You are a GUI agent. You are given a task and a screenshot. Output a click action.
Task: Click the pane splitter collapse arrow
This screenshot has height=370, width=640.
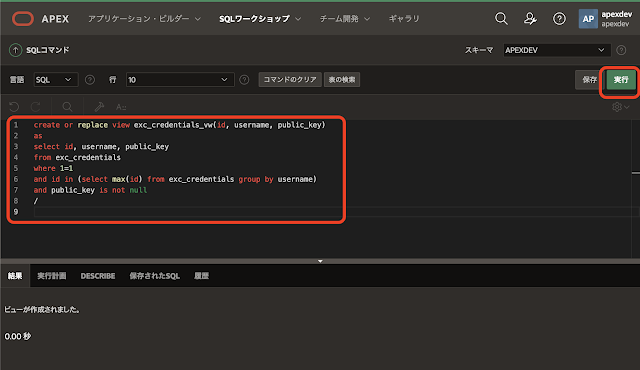point(320,261)
